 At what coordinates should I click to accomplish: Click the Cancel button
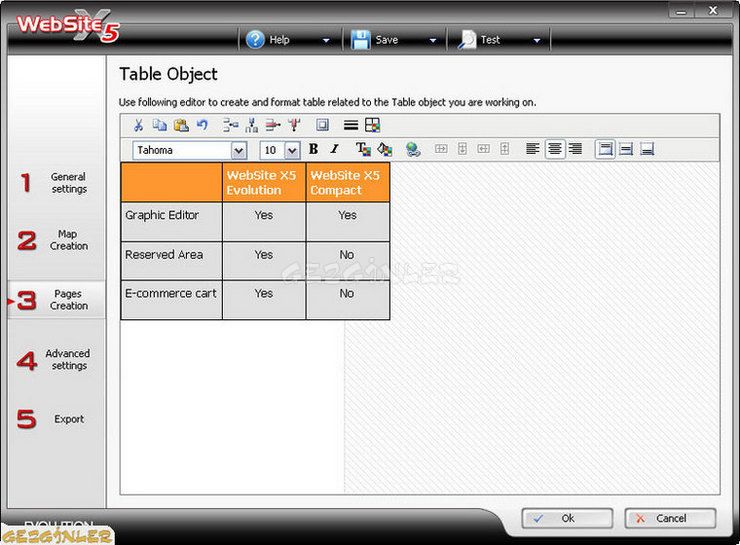click(670, 519)
